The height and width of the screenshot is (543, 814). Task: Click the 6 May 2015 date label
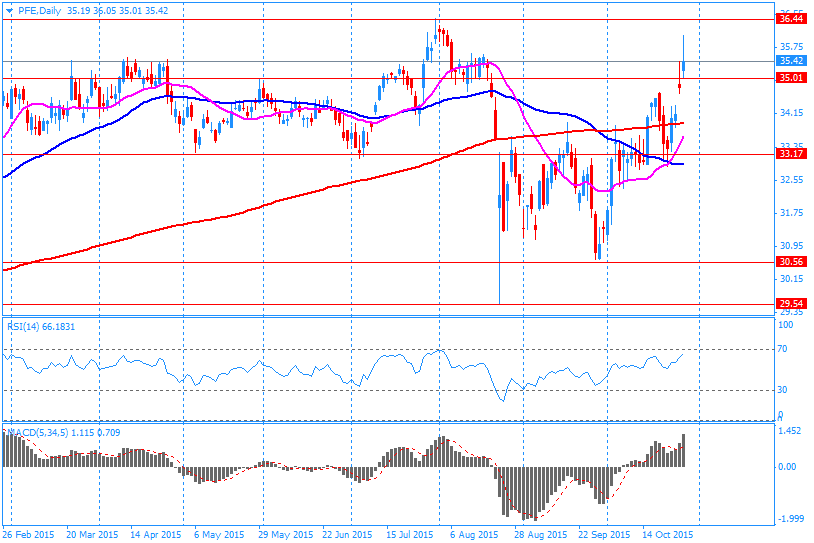219,535
